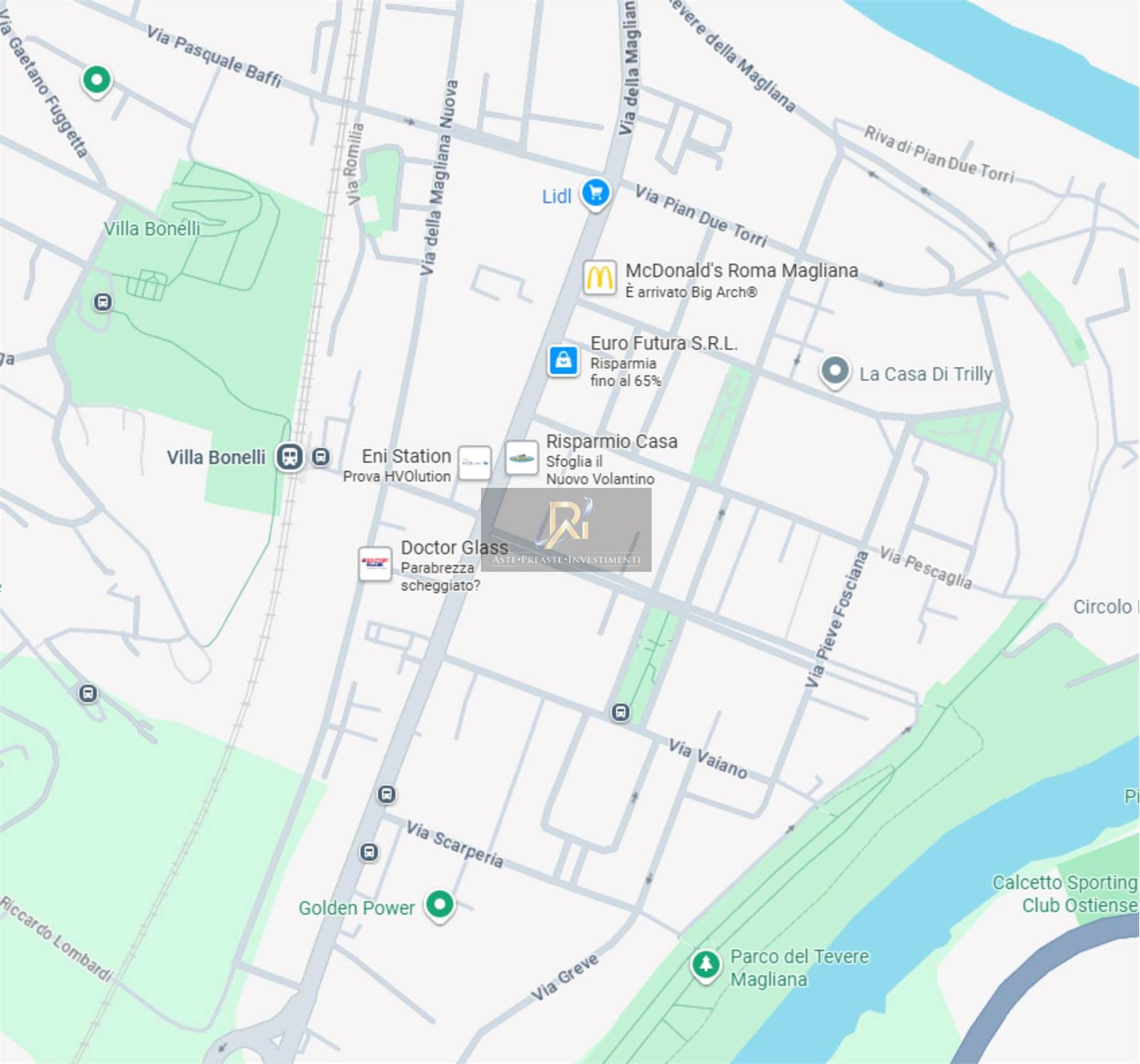
Task: Select the Doctor Glass marker icon
Action: 375,564
